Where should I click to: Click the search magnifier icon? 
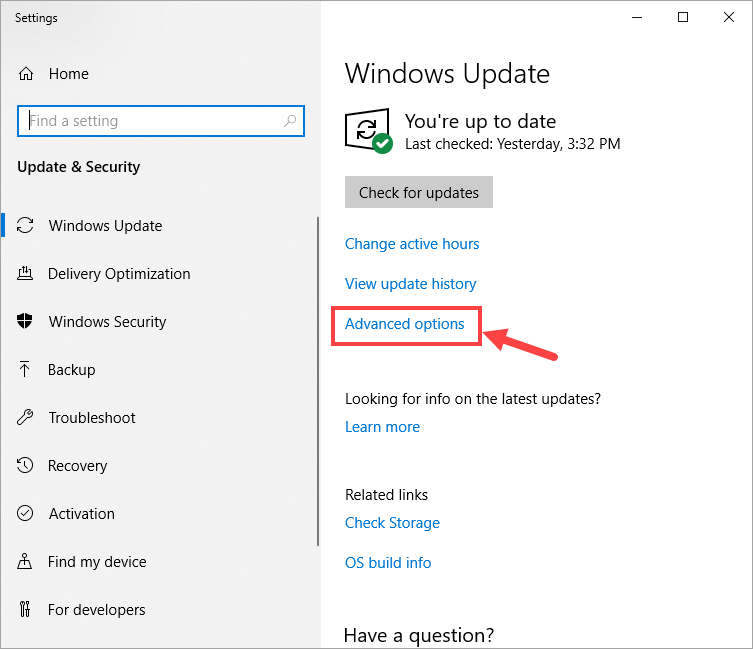[290, 121]
